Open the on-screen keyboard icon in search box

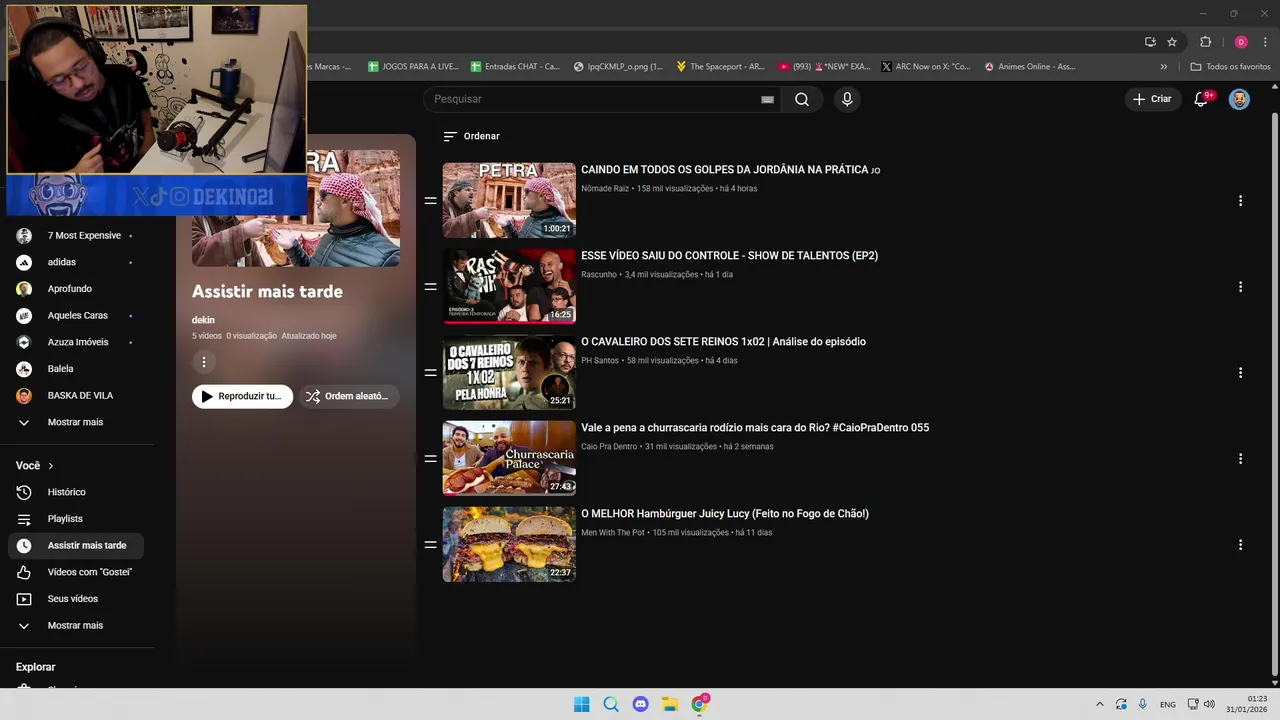[x=767, y=99]
